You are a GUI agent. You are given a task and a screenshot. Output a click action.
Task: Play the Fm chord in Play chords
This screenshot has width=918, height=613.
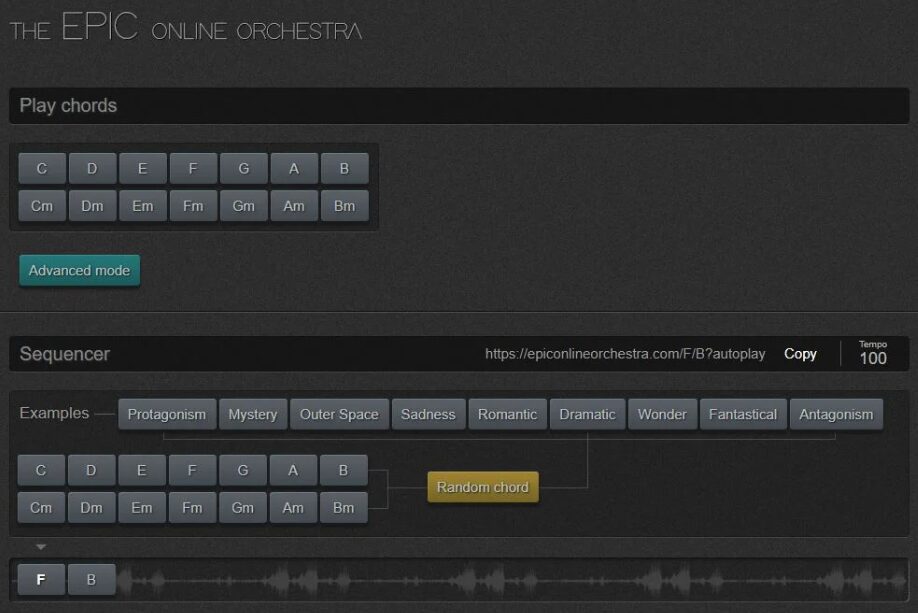[x=192, y=205]
